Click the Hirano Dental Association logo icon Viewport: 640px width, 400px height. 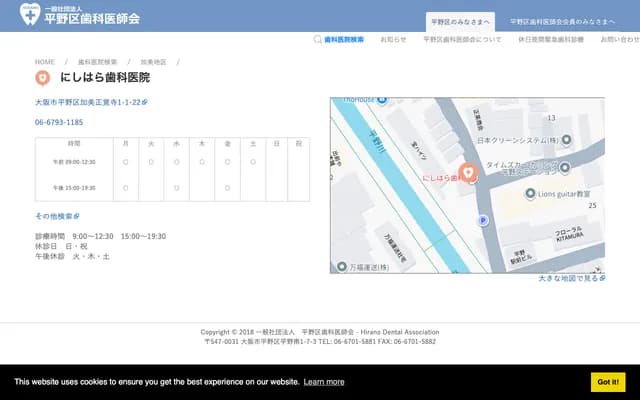(x=28, y=16)
